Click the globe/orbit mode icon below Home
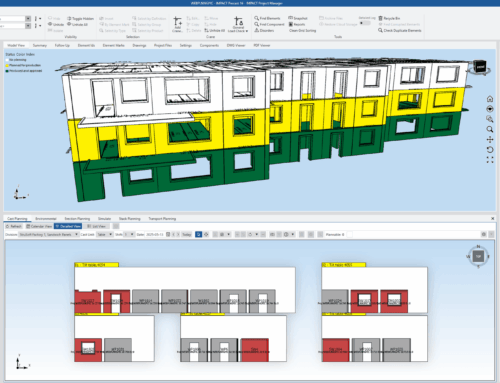Viewport: 500px width, 383px height. click(490, 109)
